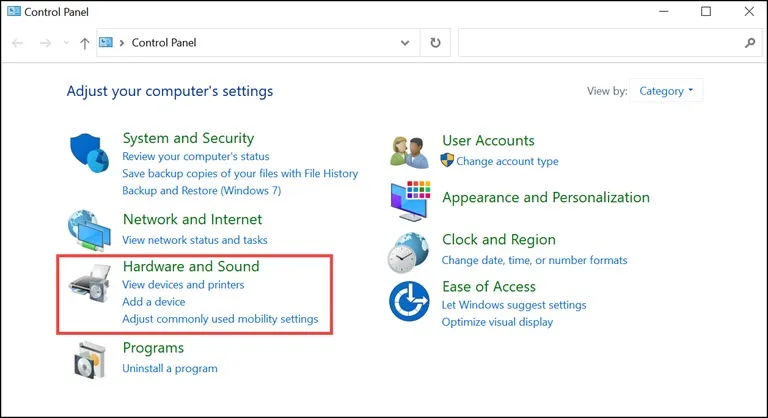Navigate forward with the forward arrow

pos(45,43)
